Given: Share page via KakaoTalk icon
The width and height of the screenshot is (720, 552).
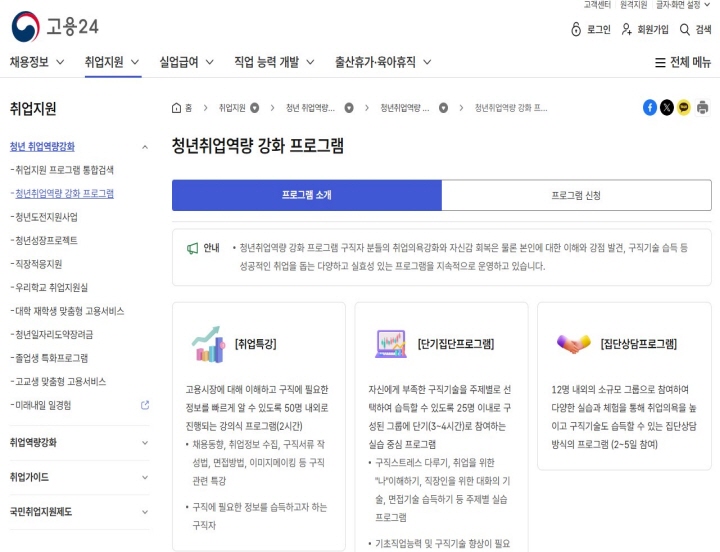Looking at the screenshot, I should (x=684, y=107).
